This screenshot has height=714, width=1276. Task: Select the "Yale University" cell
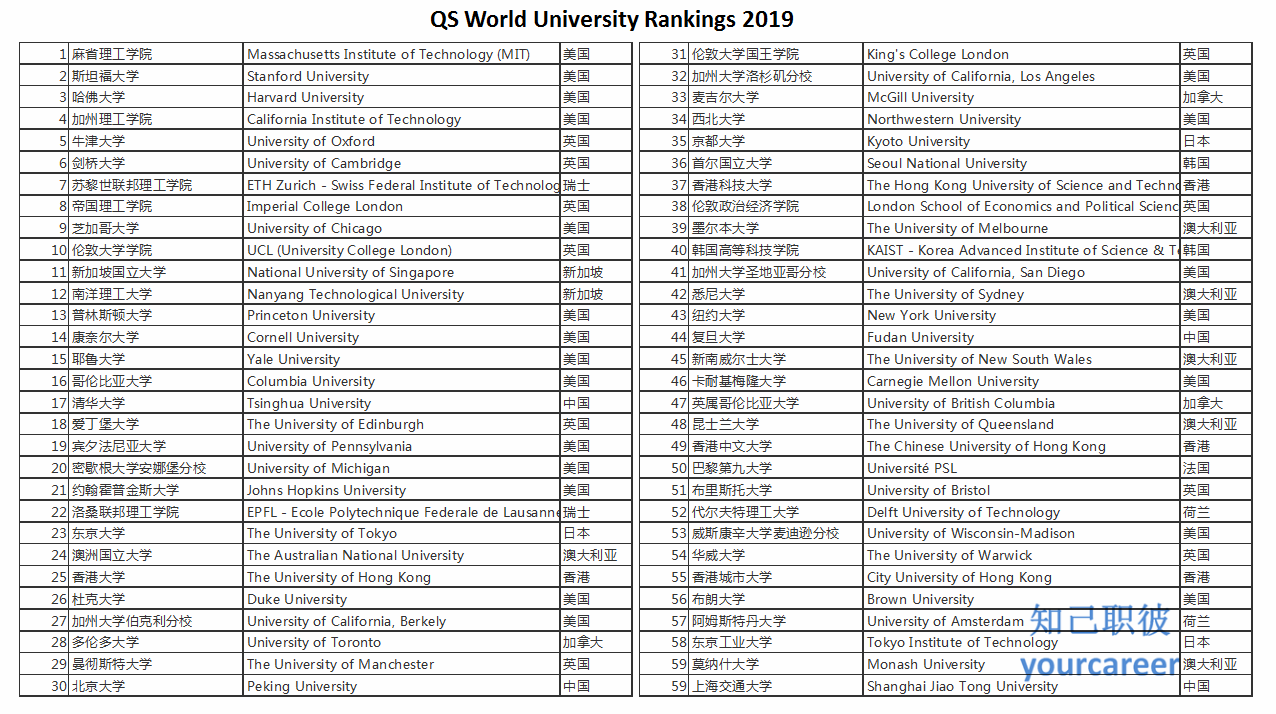tap(402, 359)
